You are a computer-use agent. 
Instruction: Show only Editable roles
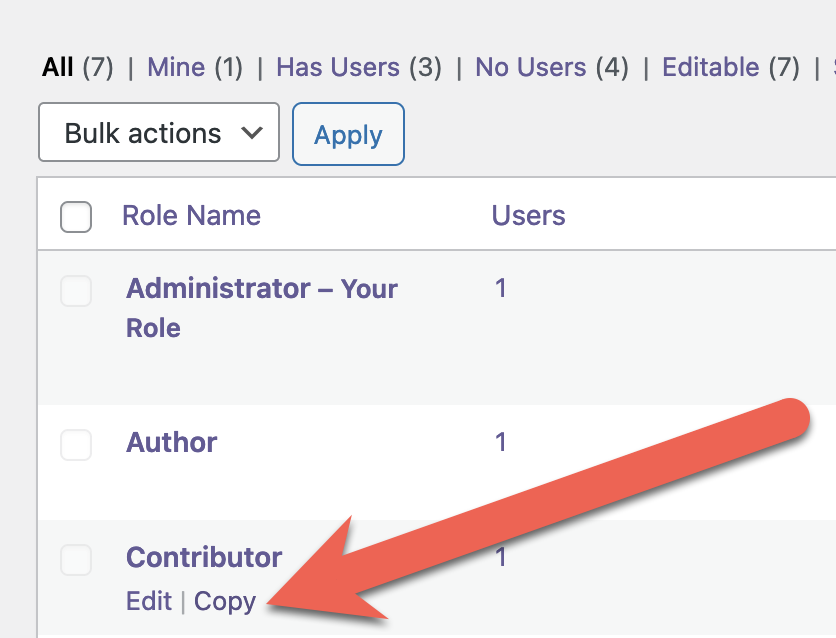711,67
